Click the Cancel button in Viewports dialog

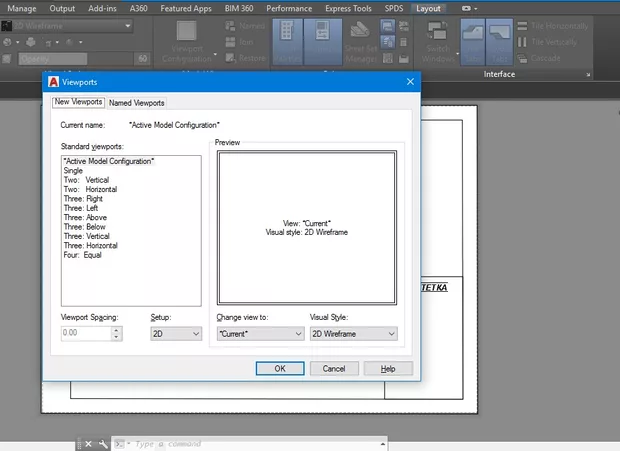334,368
